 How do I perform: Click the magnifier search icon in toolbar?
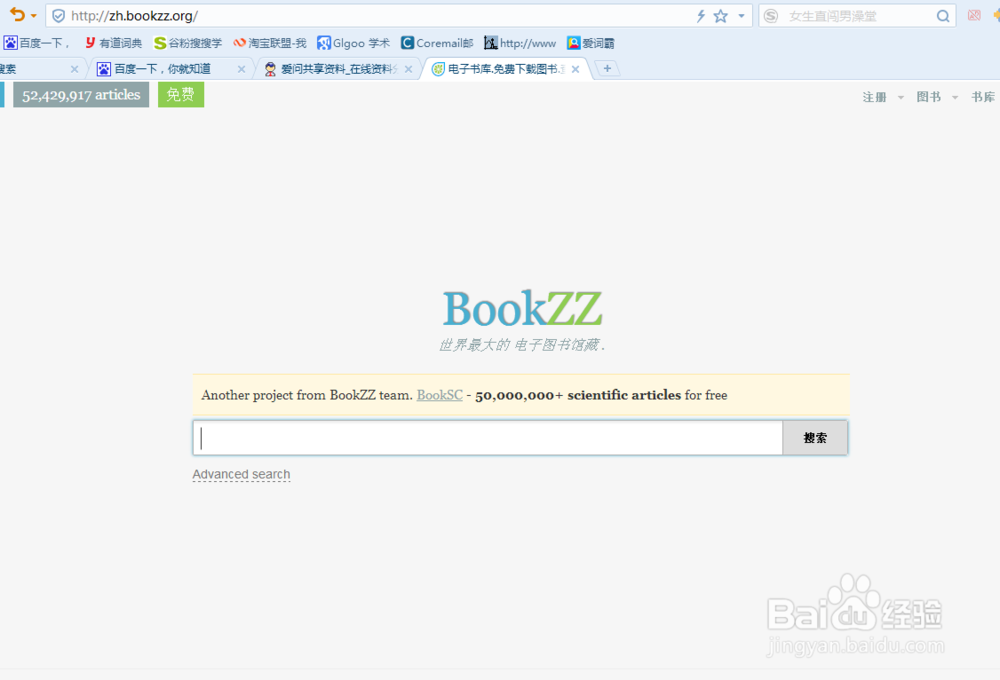click(943, 16)
